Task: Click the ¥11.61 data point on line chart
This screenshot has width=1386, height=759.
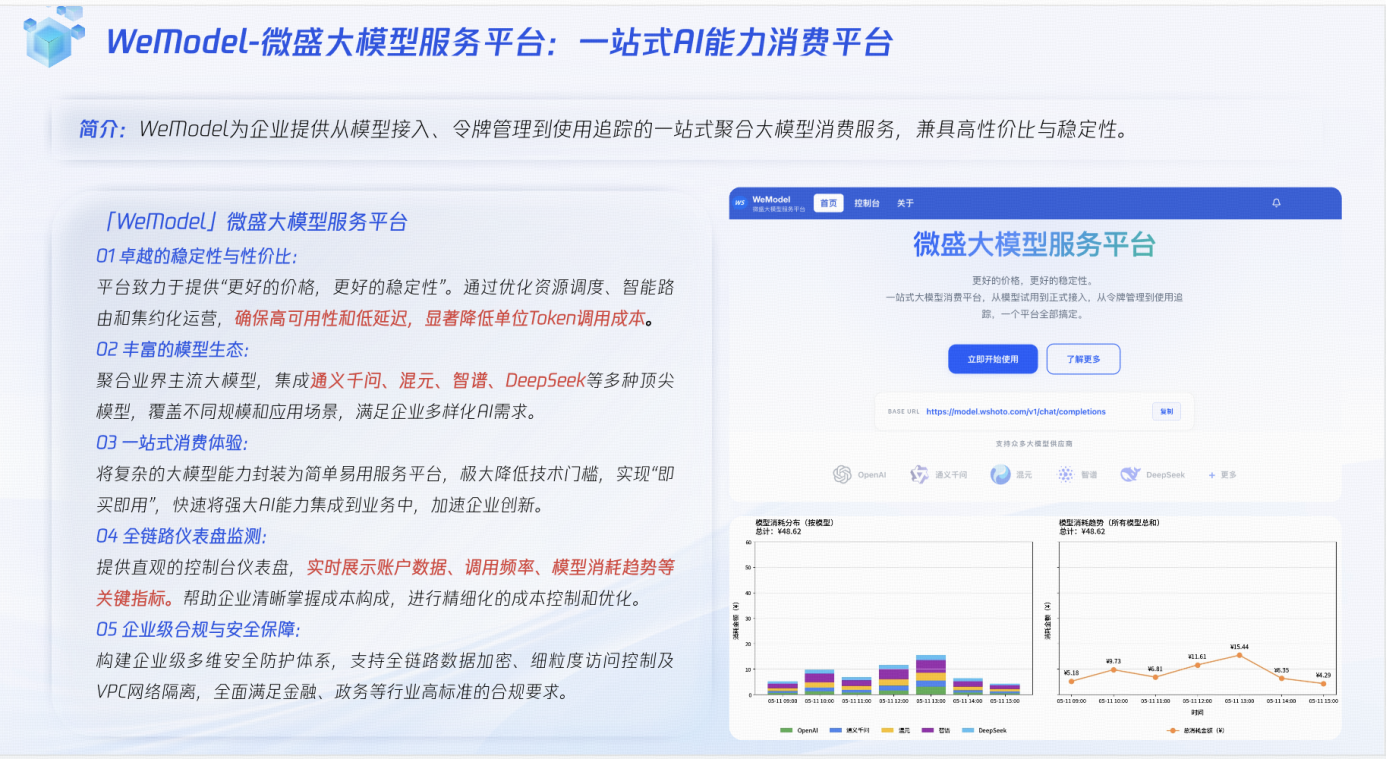Action: pyautogui.click(x=1197, y=665)
